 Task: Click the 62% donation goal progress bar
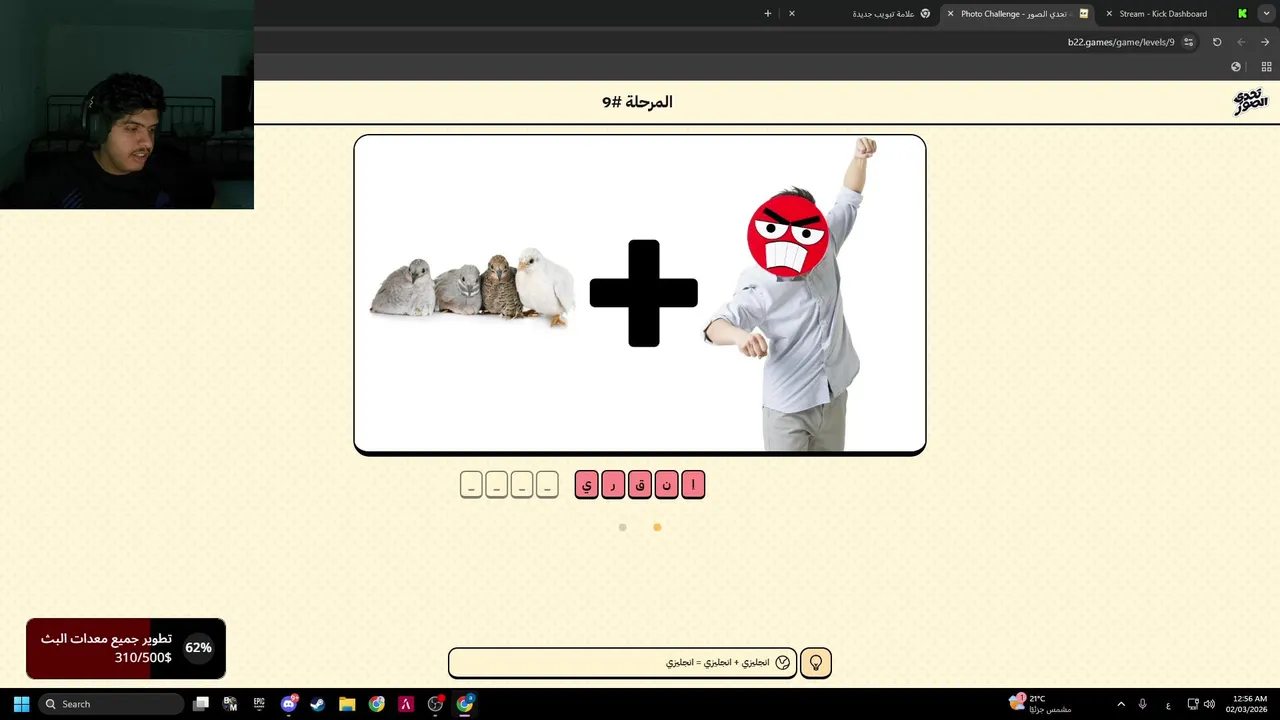(126, 648)
